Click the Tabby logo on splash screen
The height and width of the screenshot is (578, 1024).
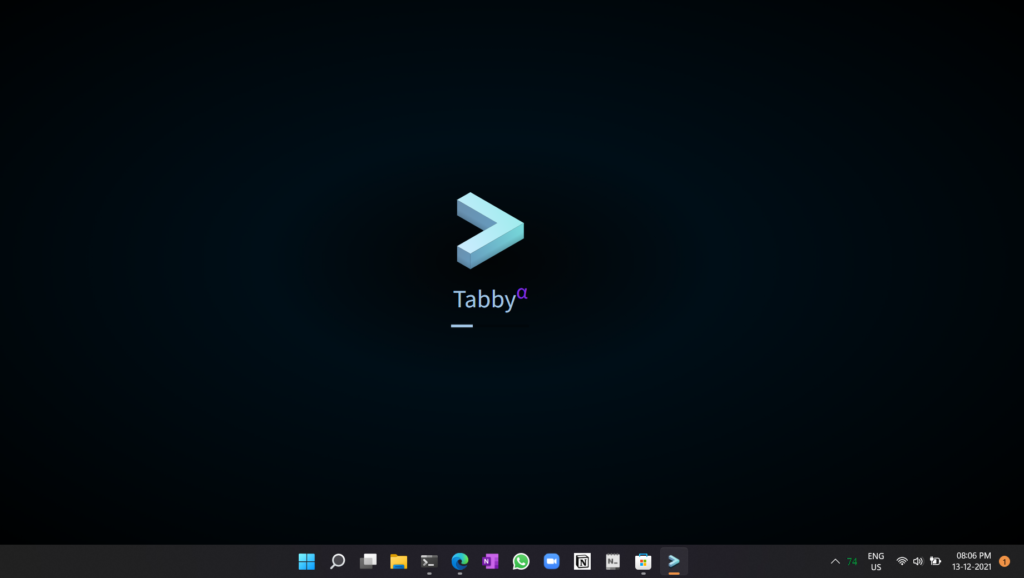click(490, 230)
